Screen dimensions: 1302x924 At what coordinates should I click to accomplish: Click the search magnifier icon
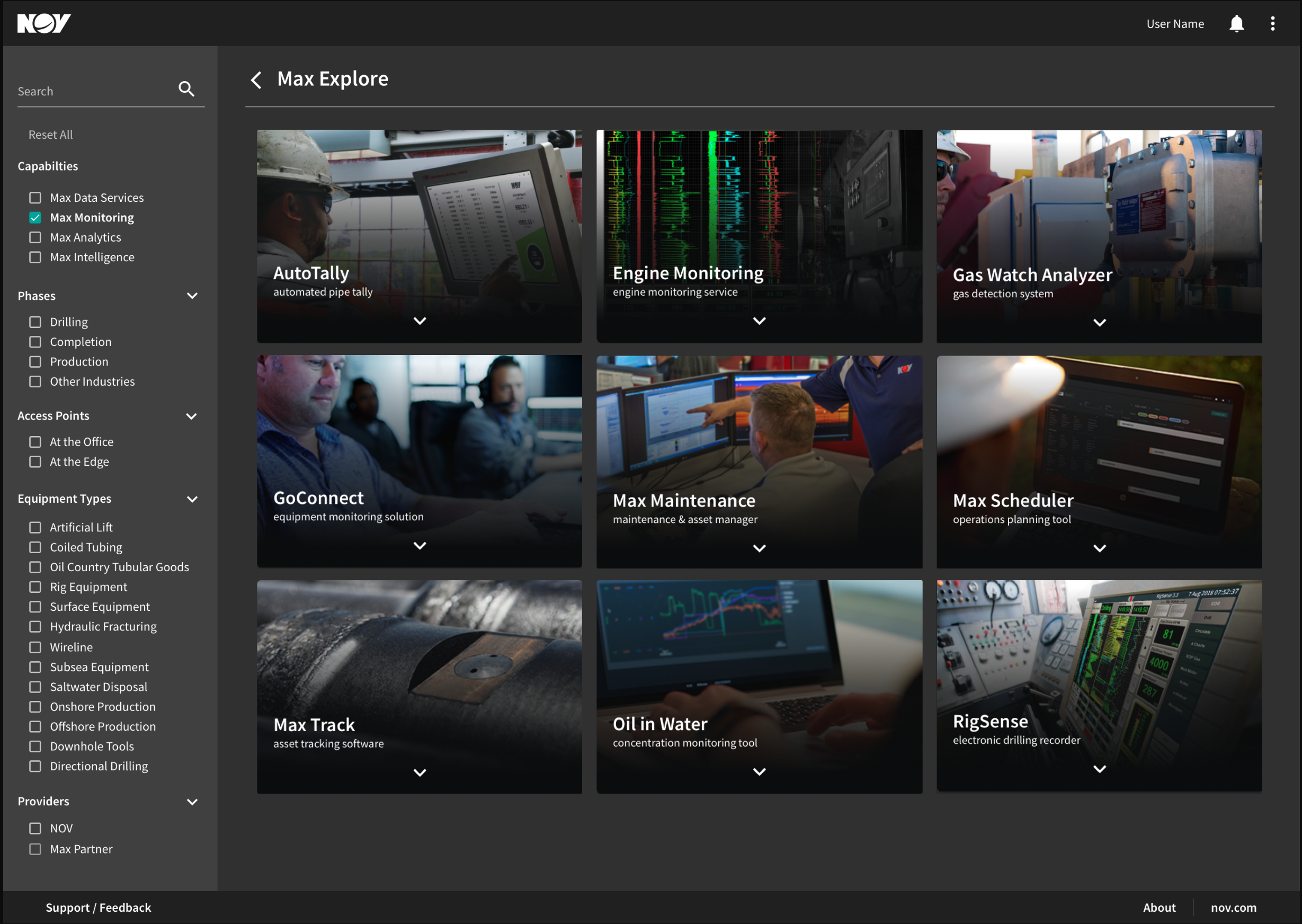click(186, 89)
